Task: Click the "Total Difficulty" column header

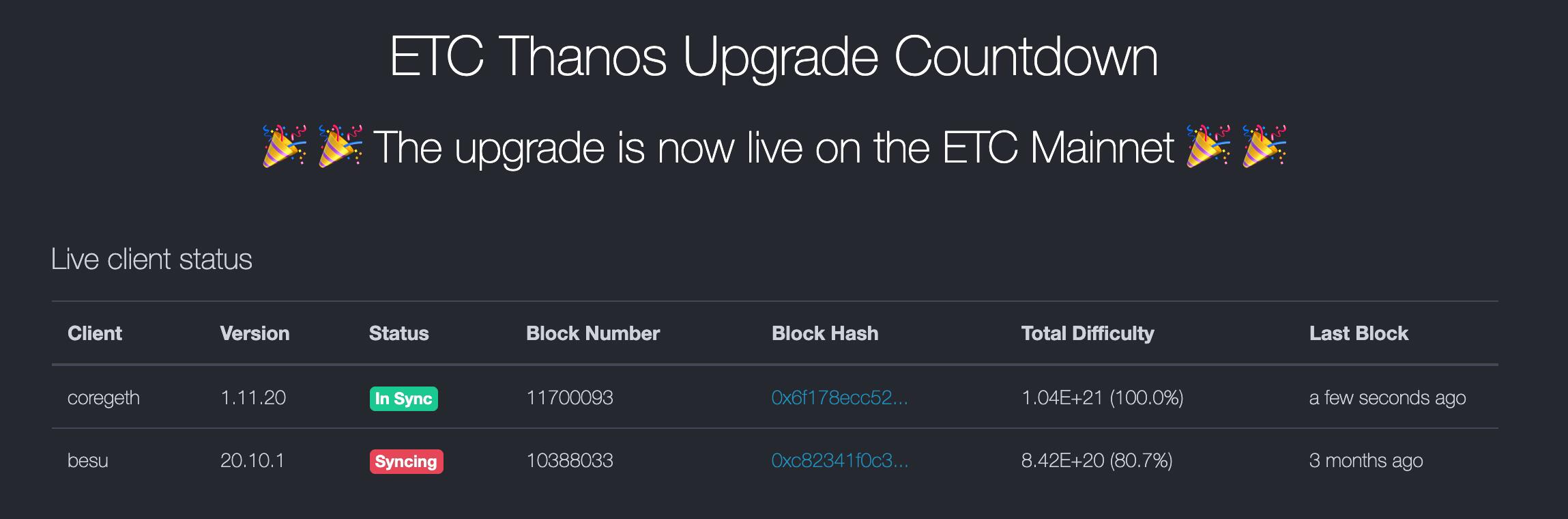Action: (1088, 333)
